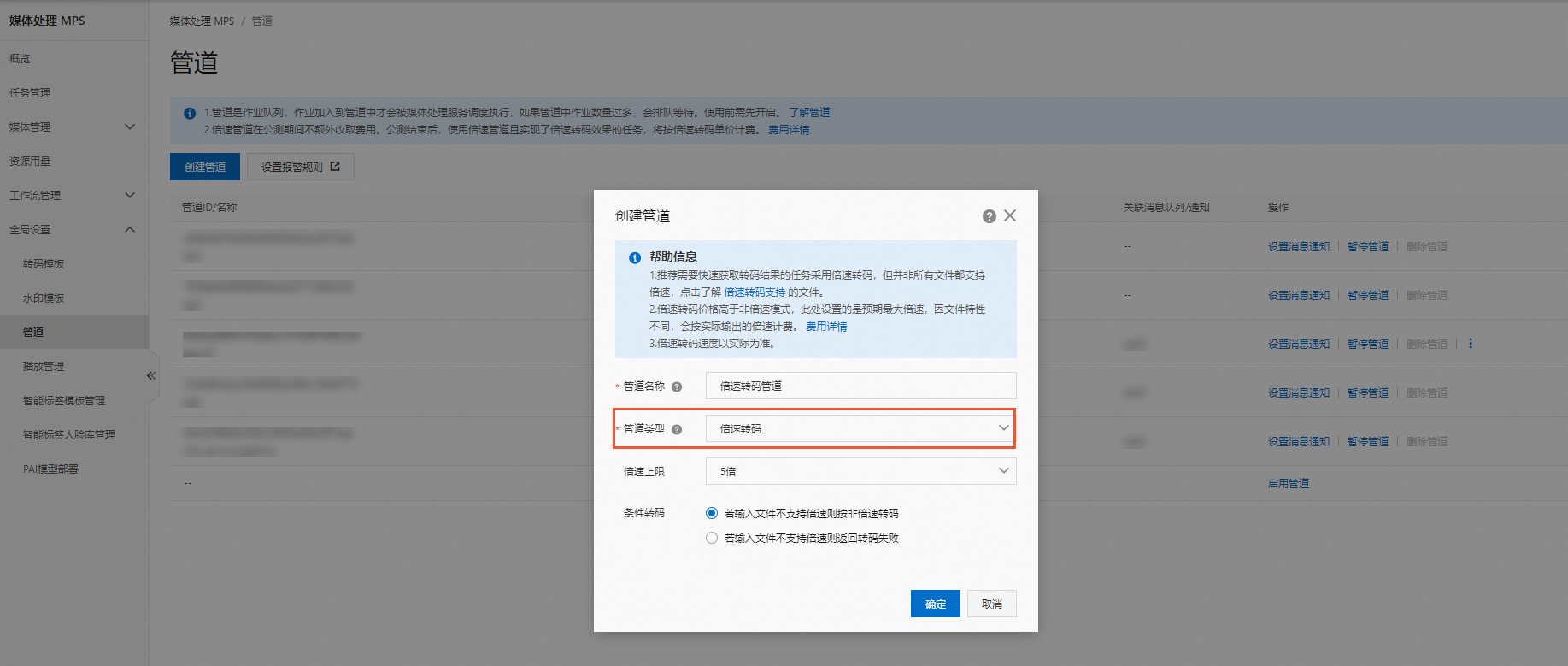Screen dimensions: 1568x666
Task: Click 管道名称 input field
Action: point(860,386)
